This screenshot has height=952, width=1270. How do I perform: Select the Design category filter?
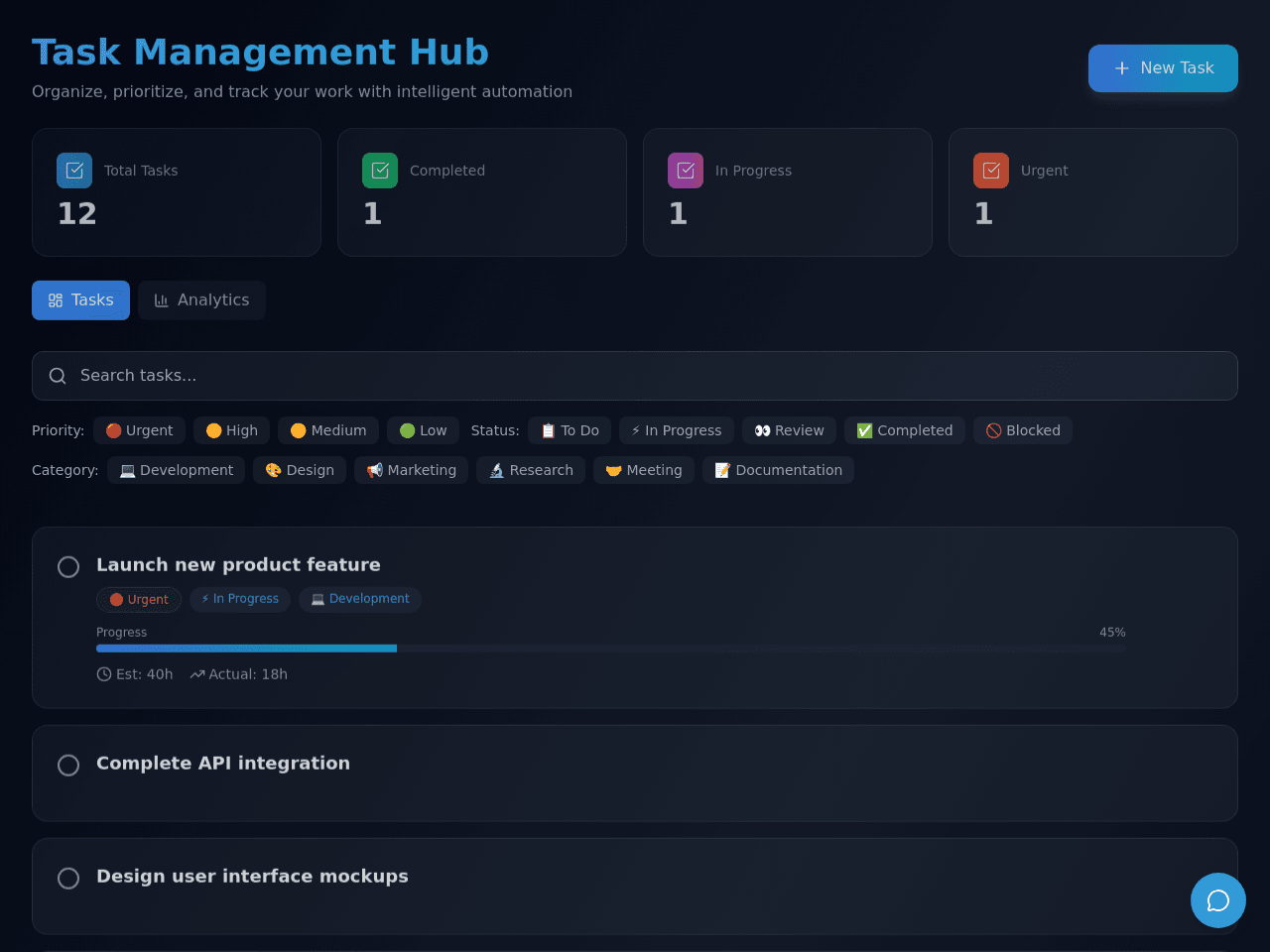click(x=300, y=470)
